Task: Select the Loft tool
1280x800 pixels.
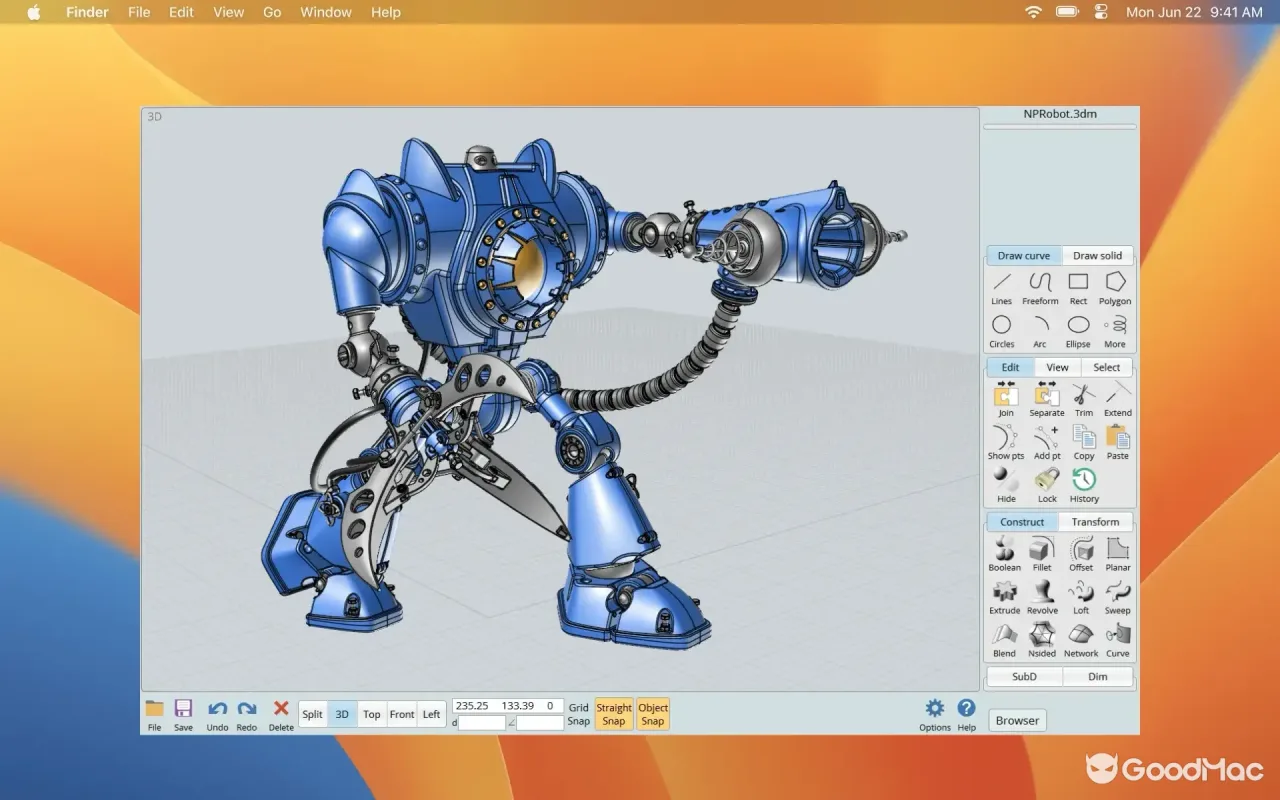Action: 1081,597
